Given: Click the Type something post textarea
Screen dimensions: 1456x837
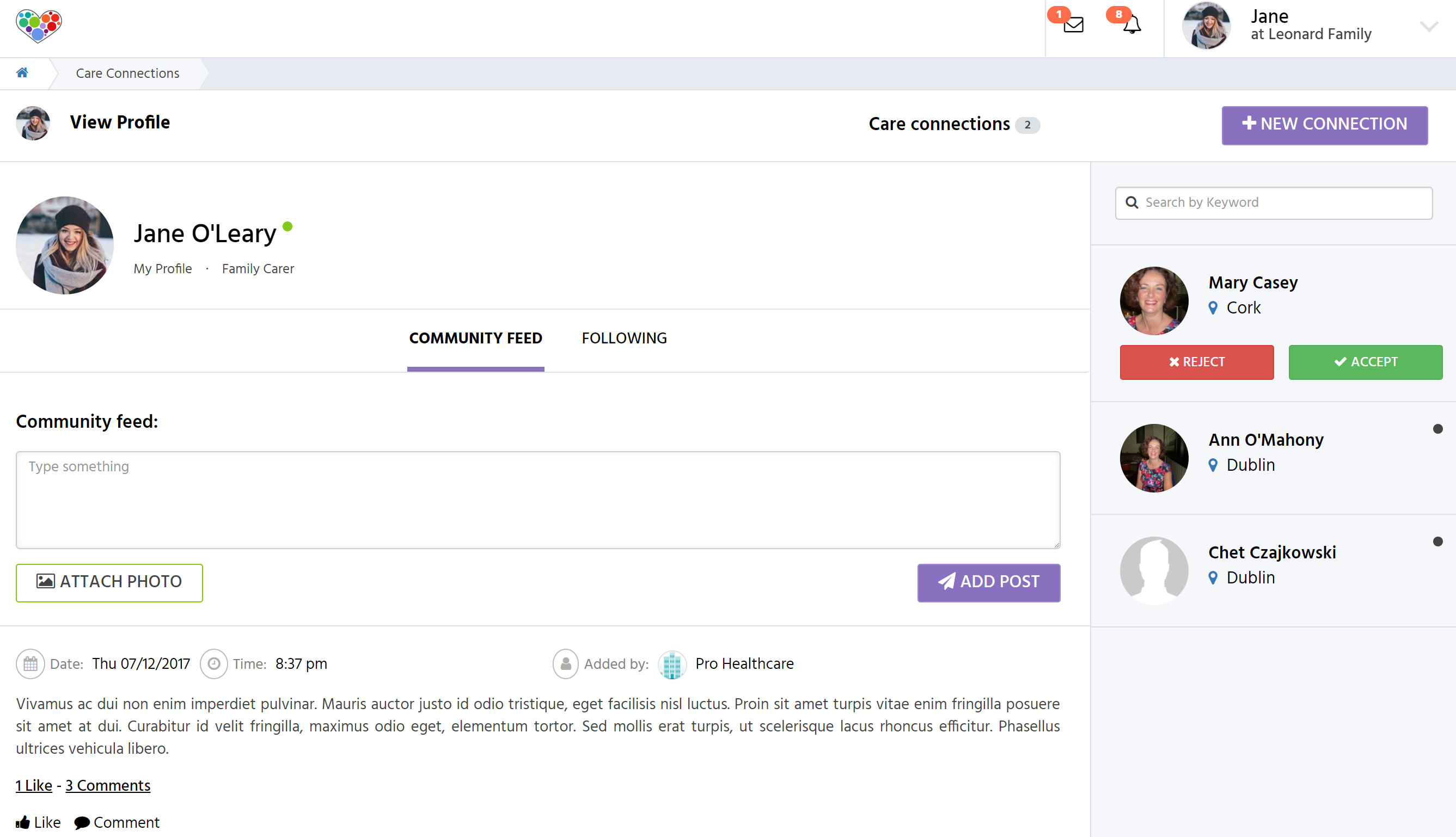Looking at the screenshot, I should coord(537,500).
